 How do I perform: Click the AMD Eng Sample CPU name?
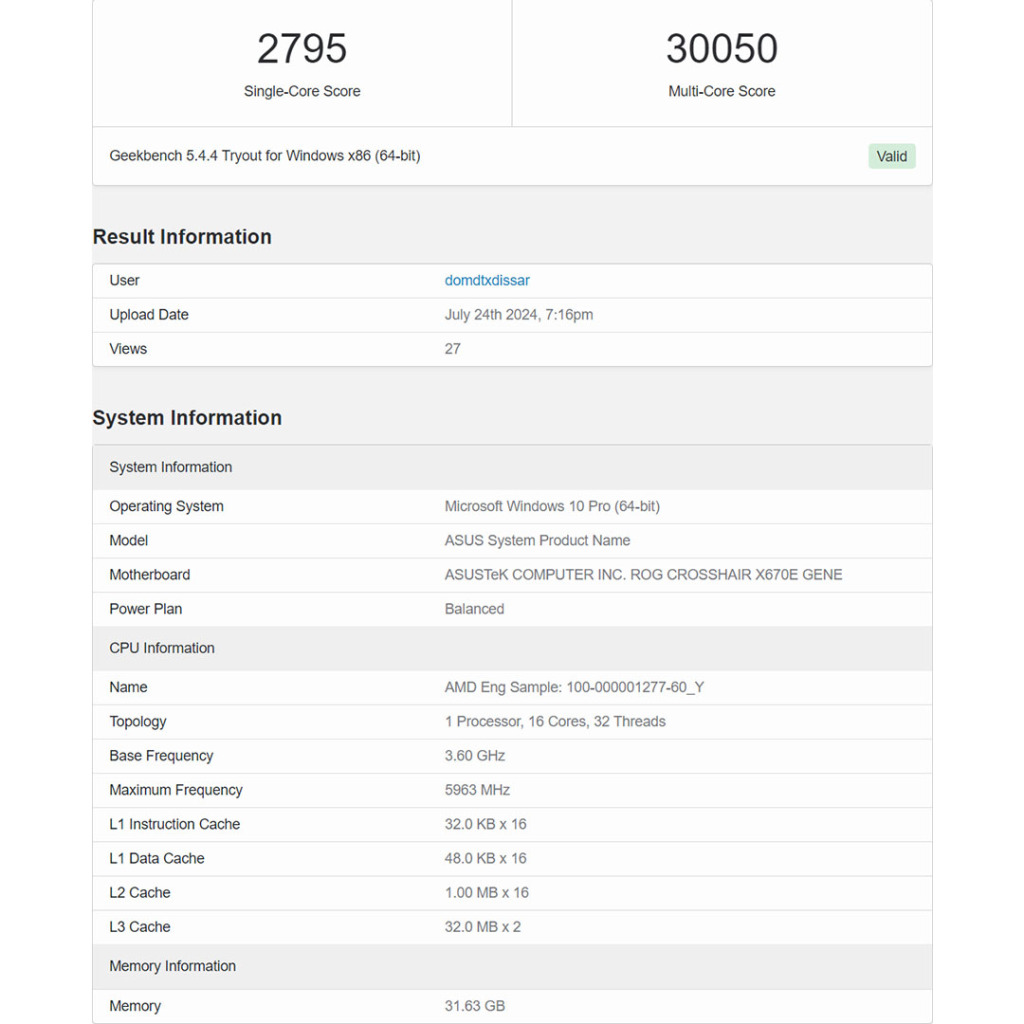tap(574, 687)
